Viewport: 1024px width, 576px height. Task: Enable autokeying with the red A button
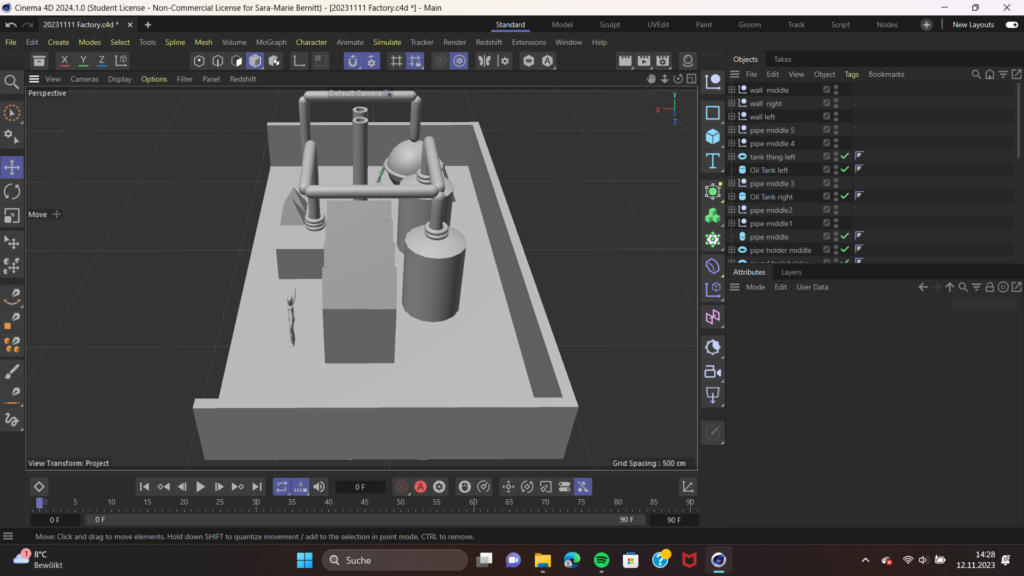click(421, 487)
